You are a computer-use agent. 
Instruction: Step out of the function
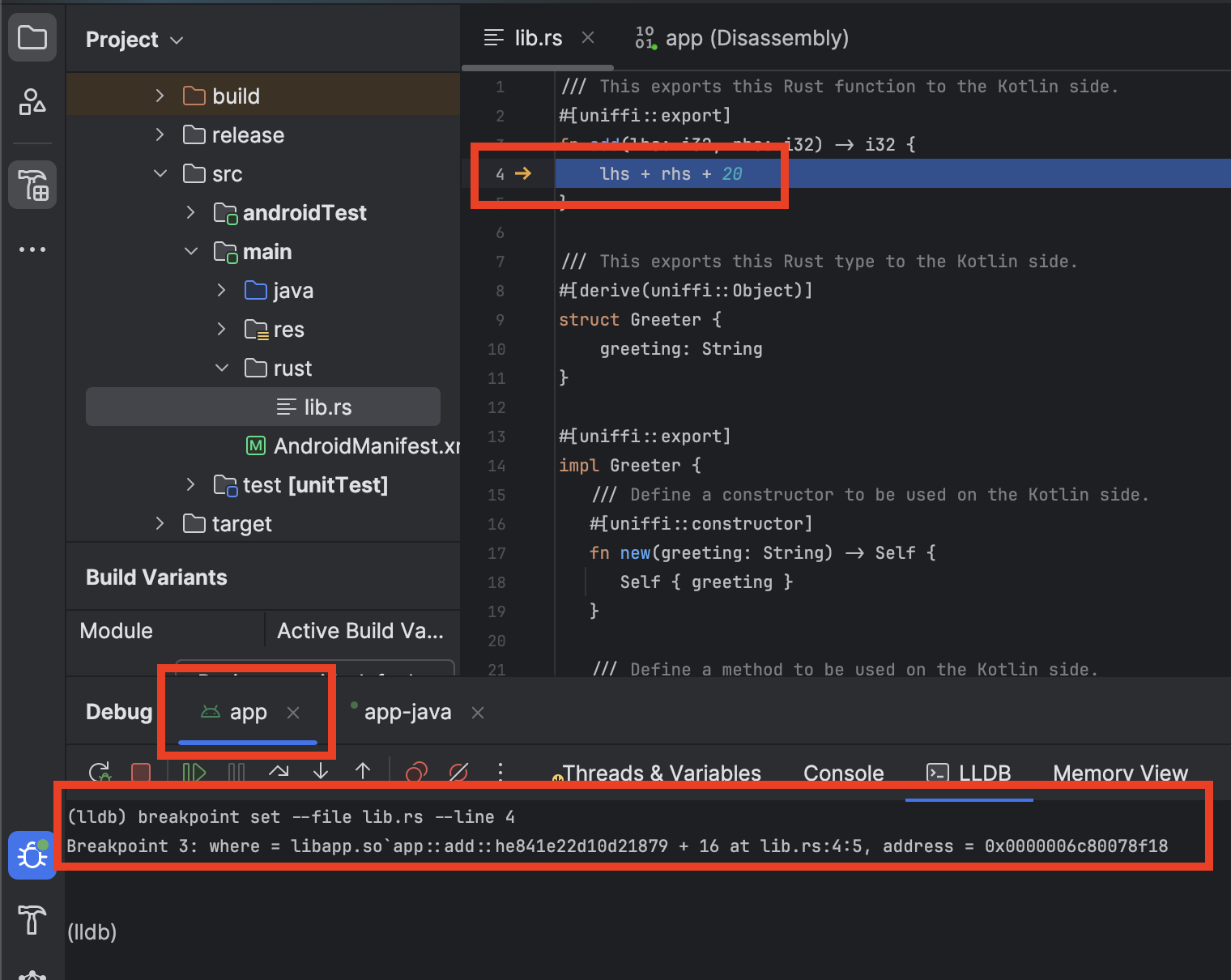click(363, 772)
